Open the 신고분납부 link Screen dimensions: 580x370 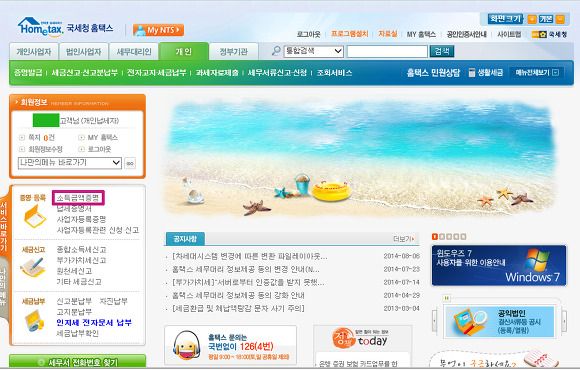74,302
